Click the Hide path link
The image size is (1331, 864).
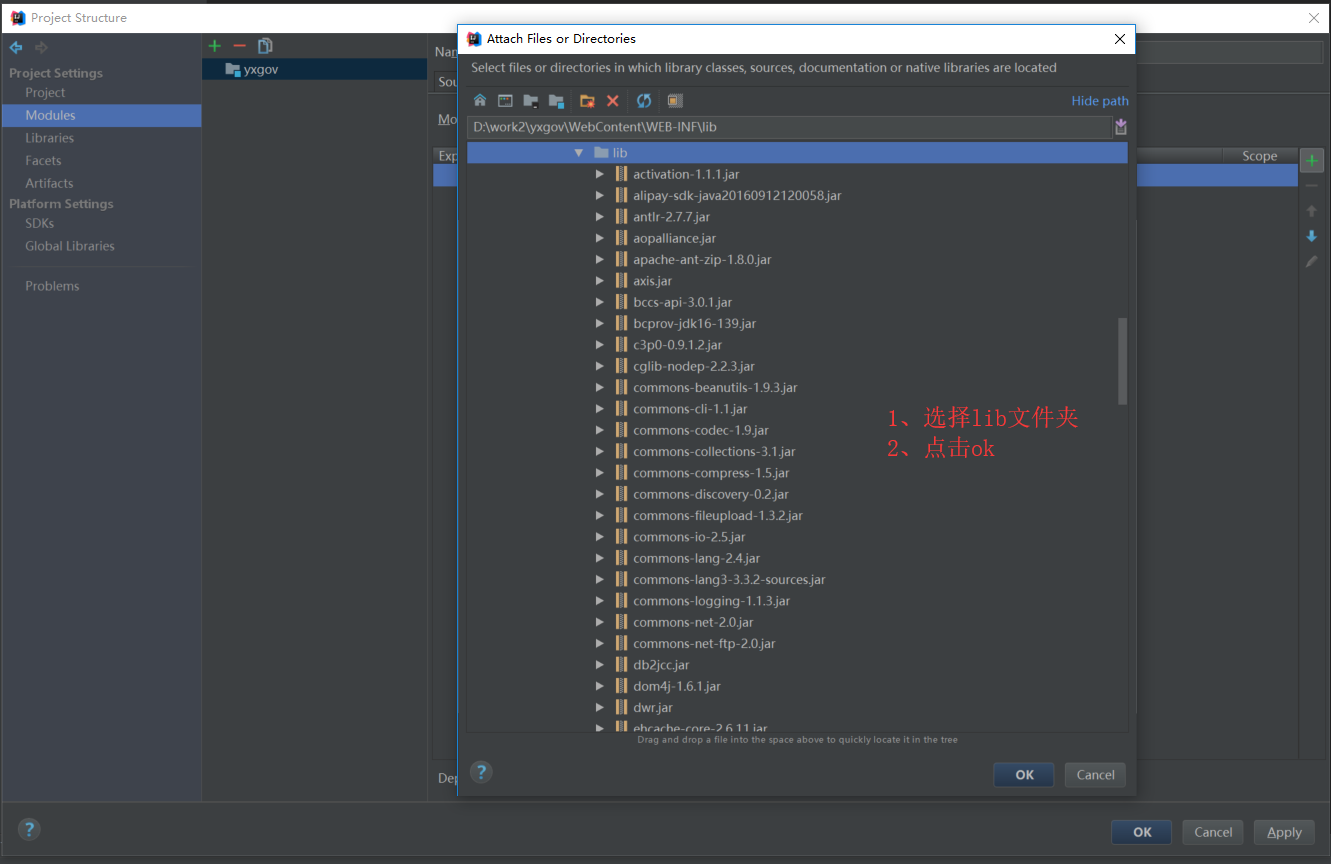tap(1099, 100)
